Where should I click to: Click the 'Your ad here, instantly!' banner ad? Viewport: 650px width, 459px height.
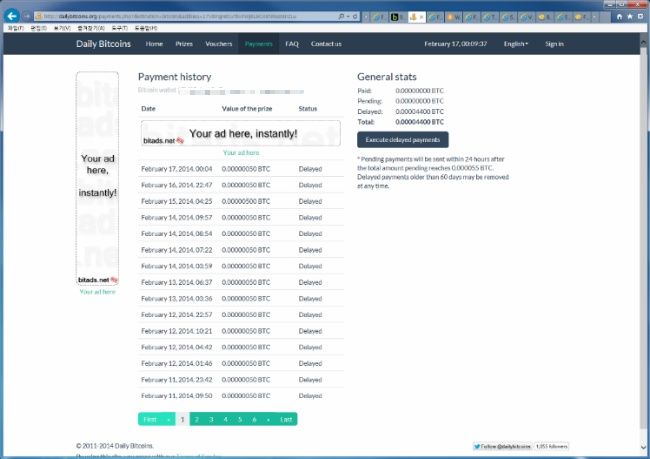(241, 133)
